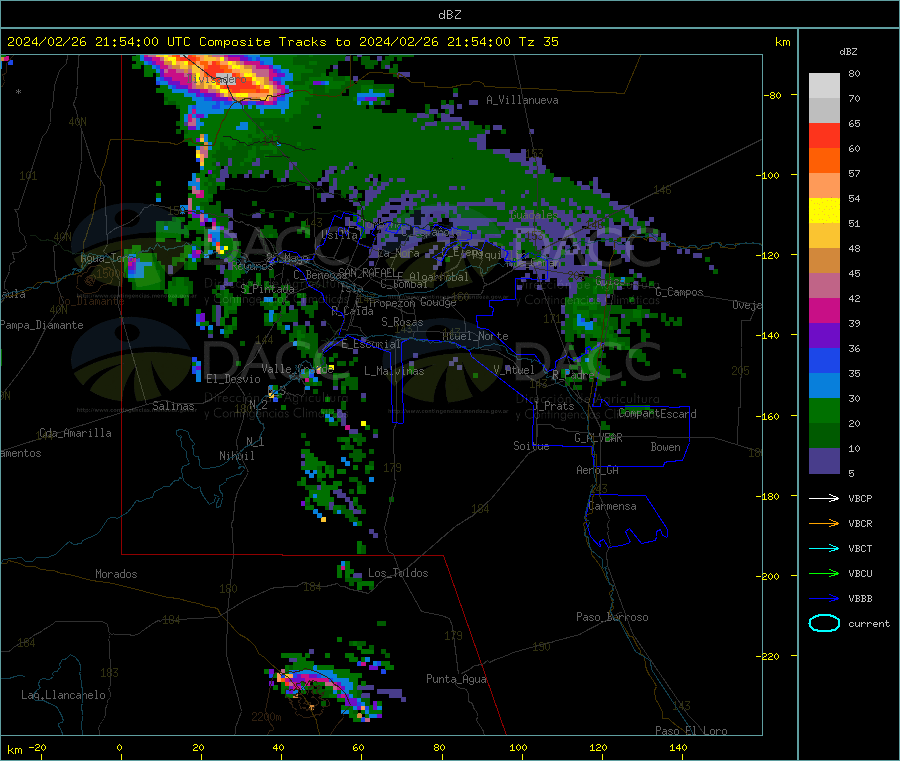Click the 'Guadales' map label

pyautogui.click(x=534, y=215)
